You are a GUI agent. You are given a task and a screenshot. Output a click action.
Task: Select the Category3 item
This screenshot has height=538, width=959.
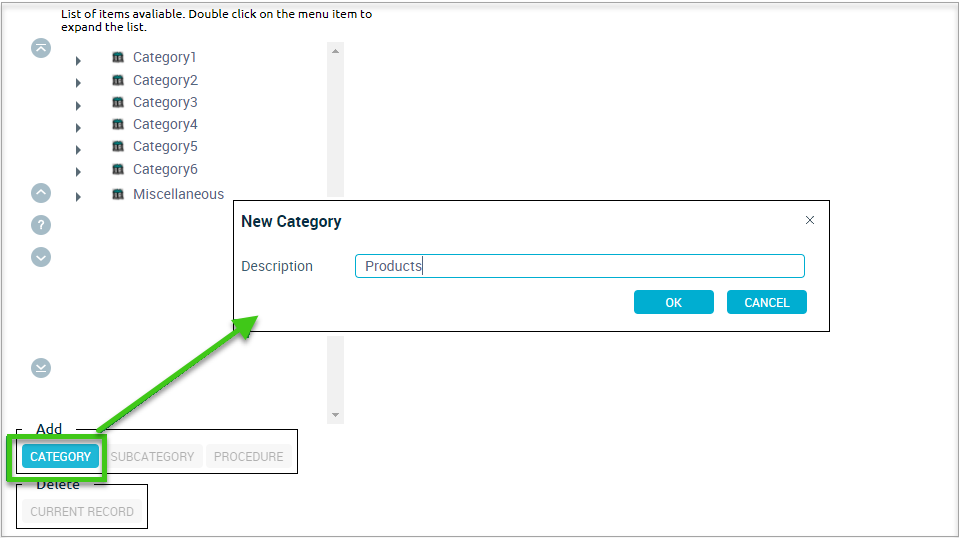coord(165,102)
